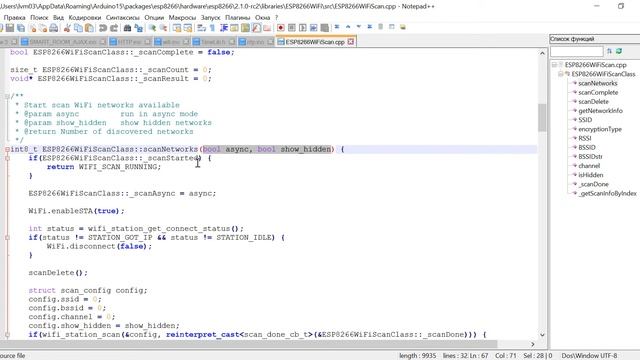Click the function list reload icon
Image resolution: width=640 pixels, height=360 pixels.
[x=619, y=51]
